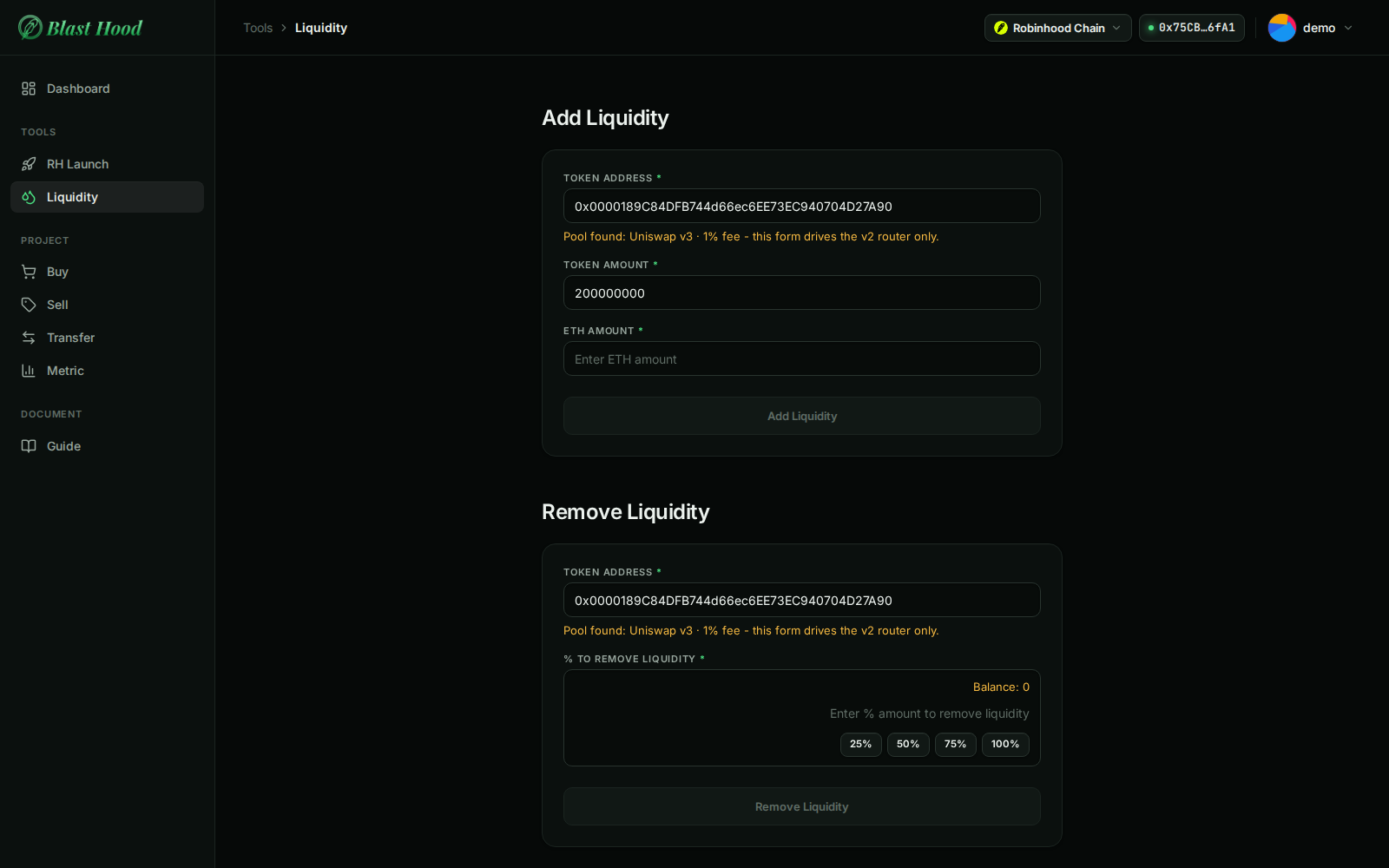
Task: Open the Guide document
Action: [107, 446]
